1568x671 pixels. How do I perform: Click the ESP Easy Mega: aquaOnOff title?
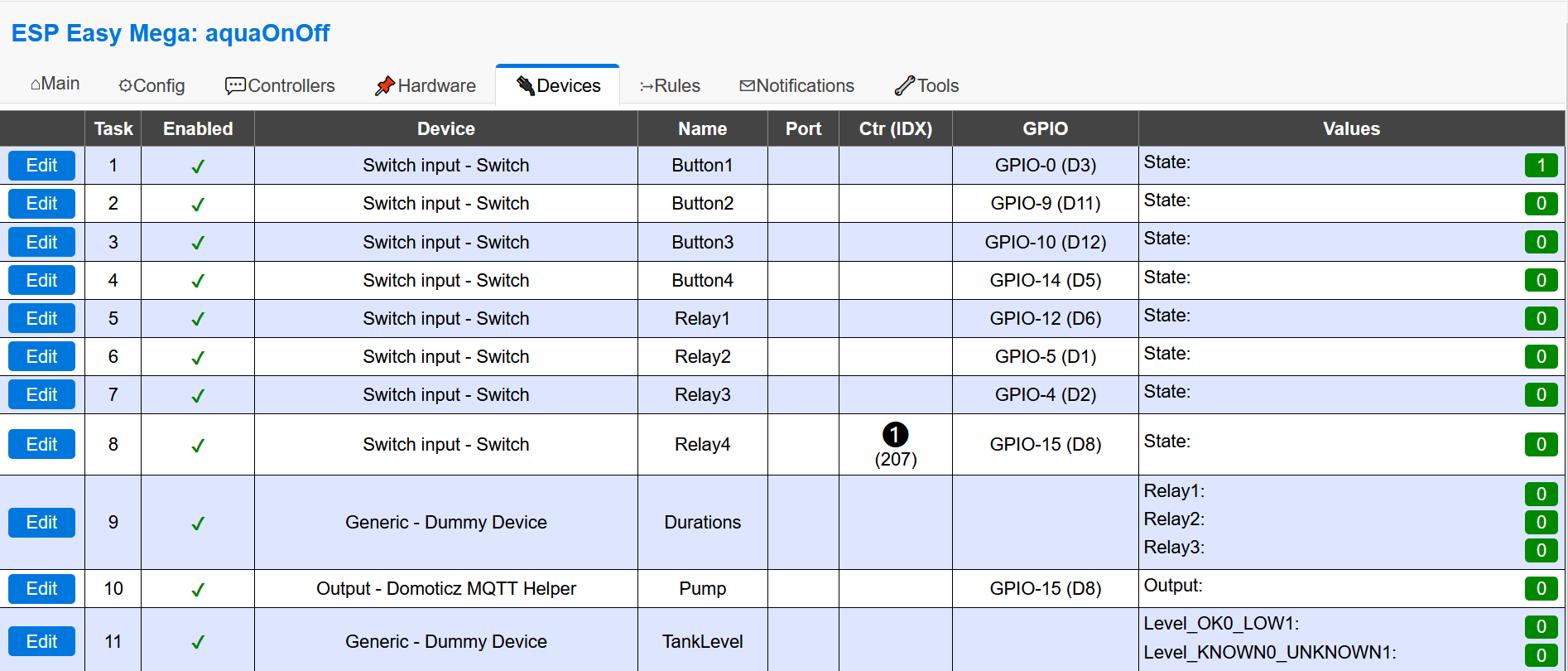click(171, 33)
